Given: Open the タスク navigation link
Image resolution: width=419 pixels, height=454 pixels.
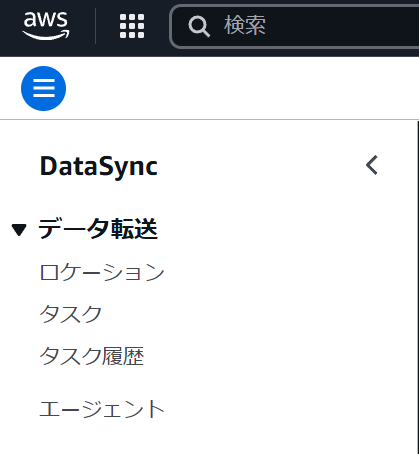Looking at the screenshot, I should 71,314.
